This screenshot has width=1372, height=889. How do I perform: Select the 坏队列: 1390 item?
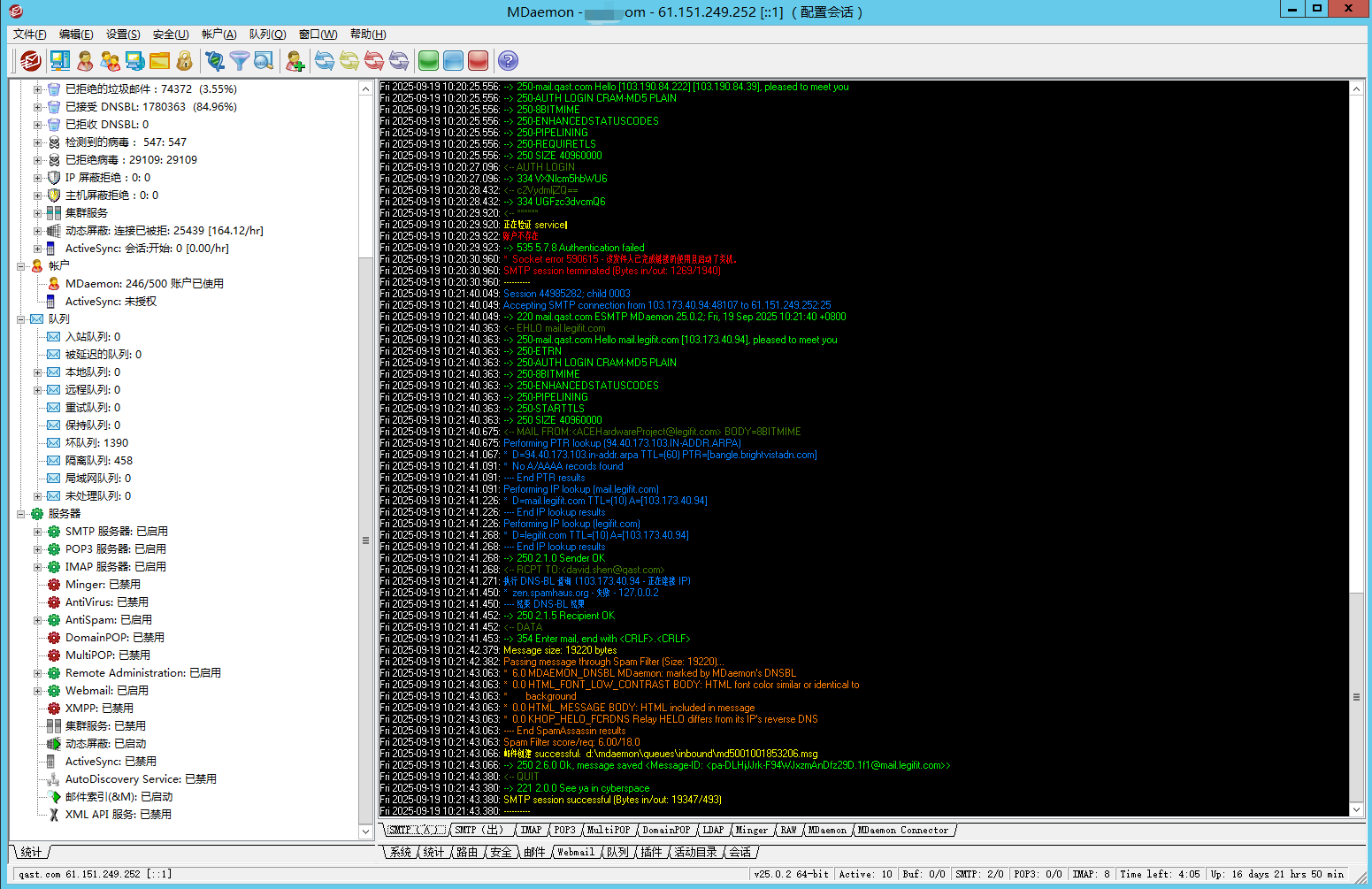tap(96, 443)
